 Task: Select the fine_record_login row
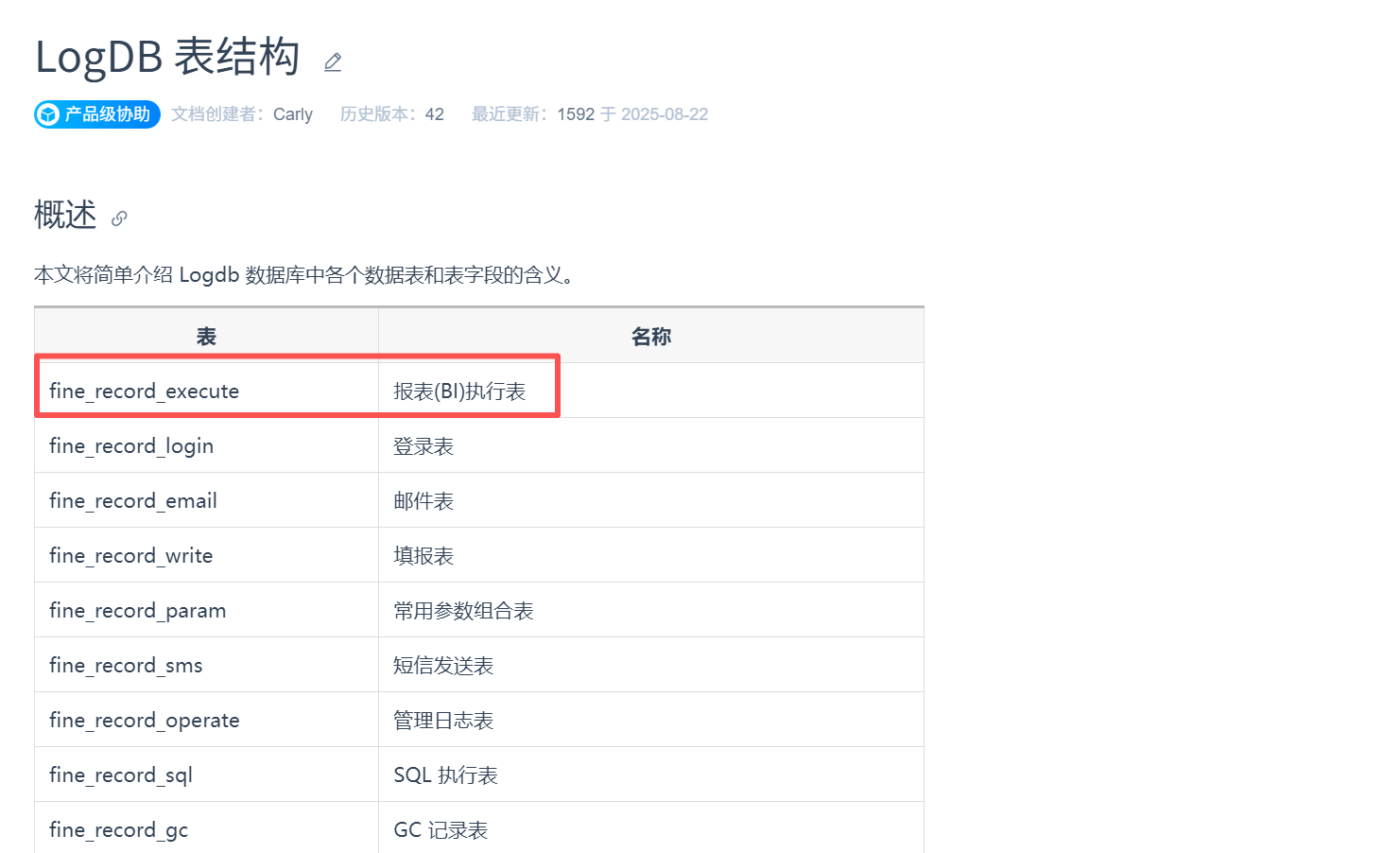(131, 446)
